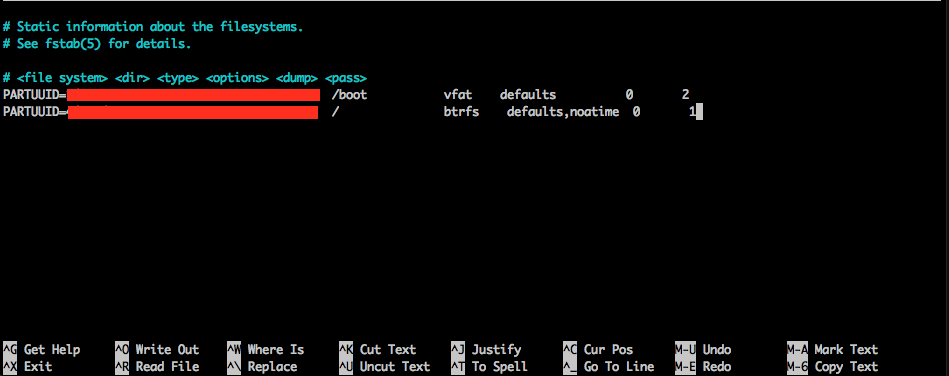This screenshot has width=949, height=376.
Task: Click the /boot mount point text
Action: tap(350, 94)
